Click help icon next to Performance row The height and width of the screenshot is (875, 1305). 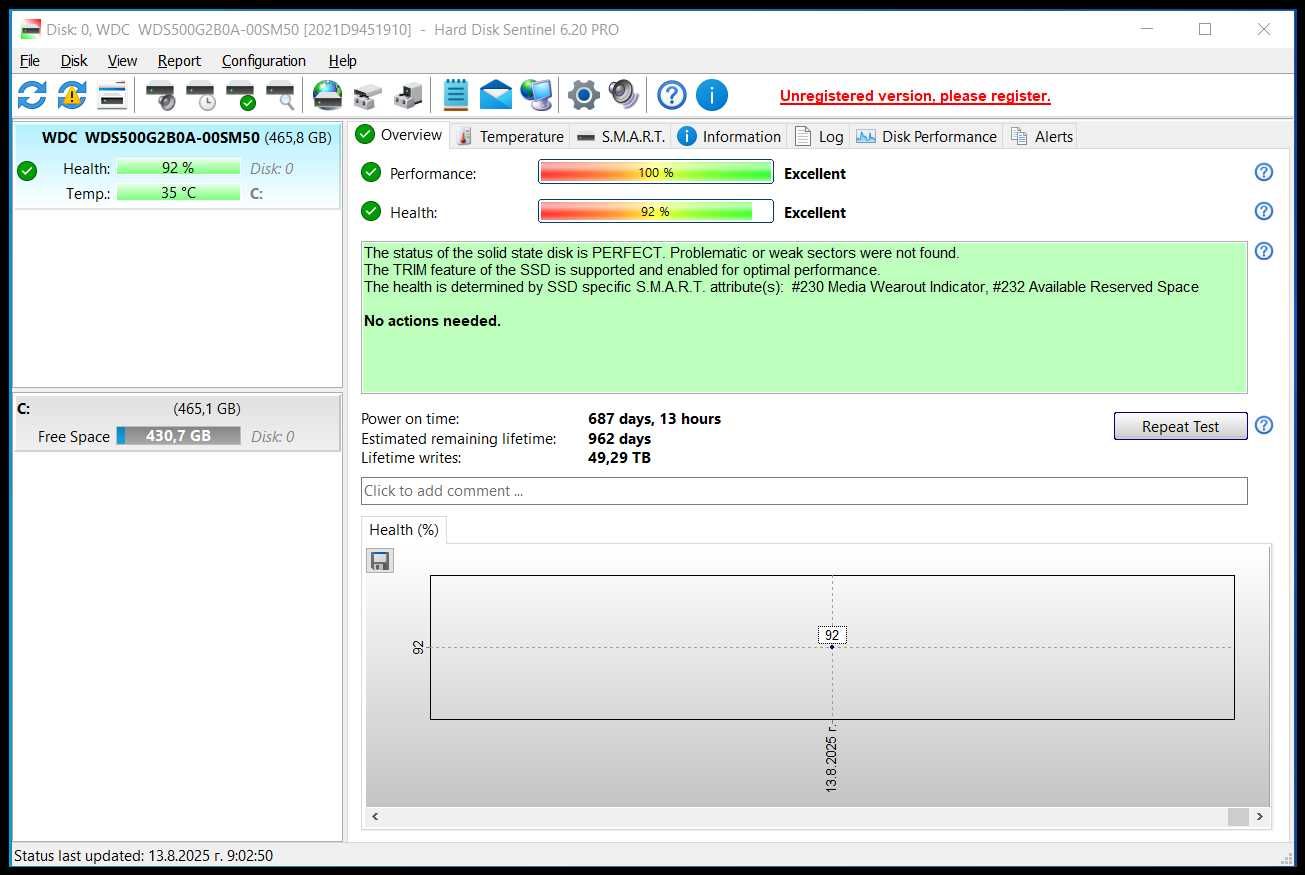pos(1264,172)
